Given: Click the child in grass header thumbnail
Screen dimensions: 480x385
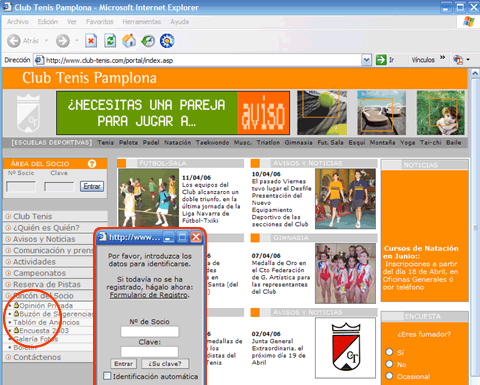Looking at the screenshot, I should click(x=440, y=112).
